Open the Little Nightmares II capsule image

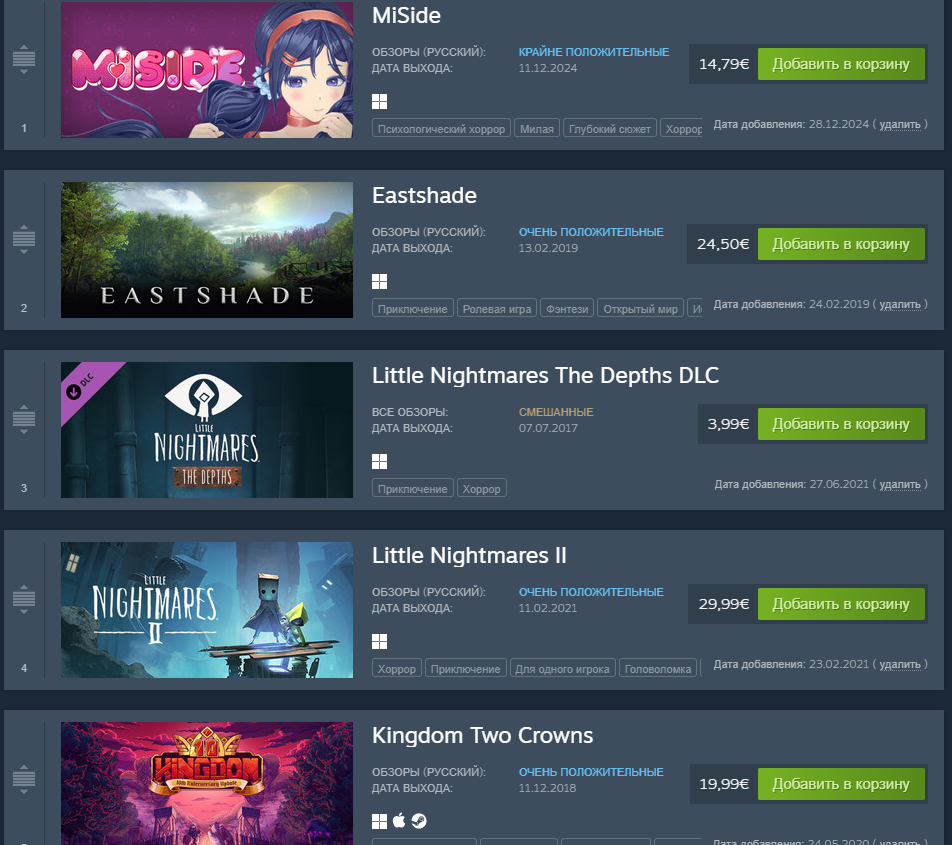point(206,610)
